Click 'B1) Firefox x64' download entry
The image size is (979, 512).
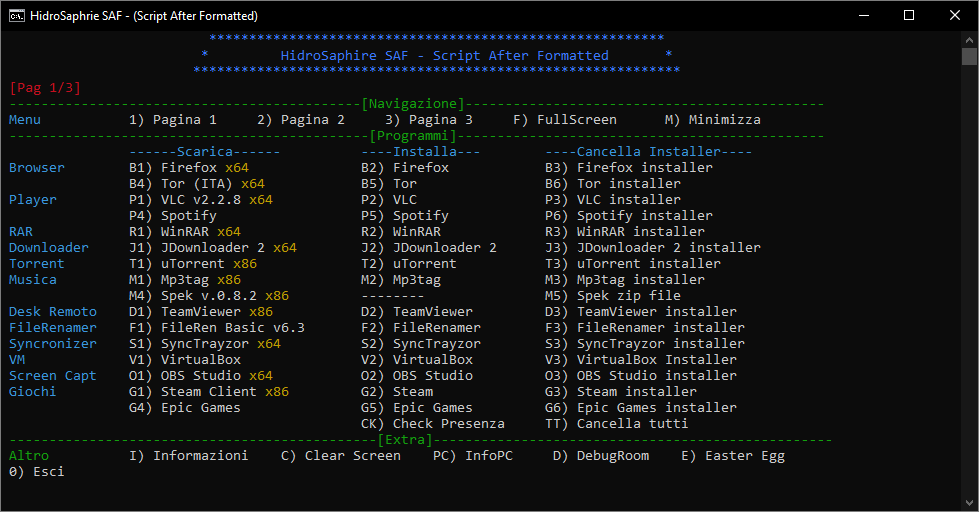point(189,168)
